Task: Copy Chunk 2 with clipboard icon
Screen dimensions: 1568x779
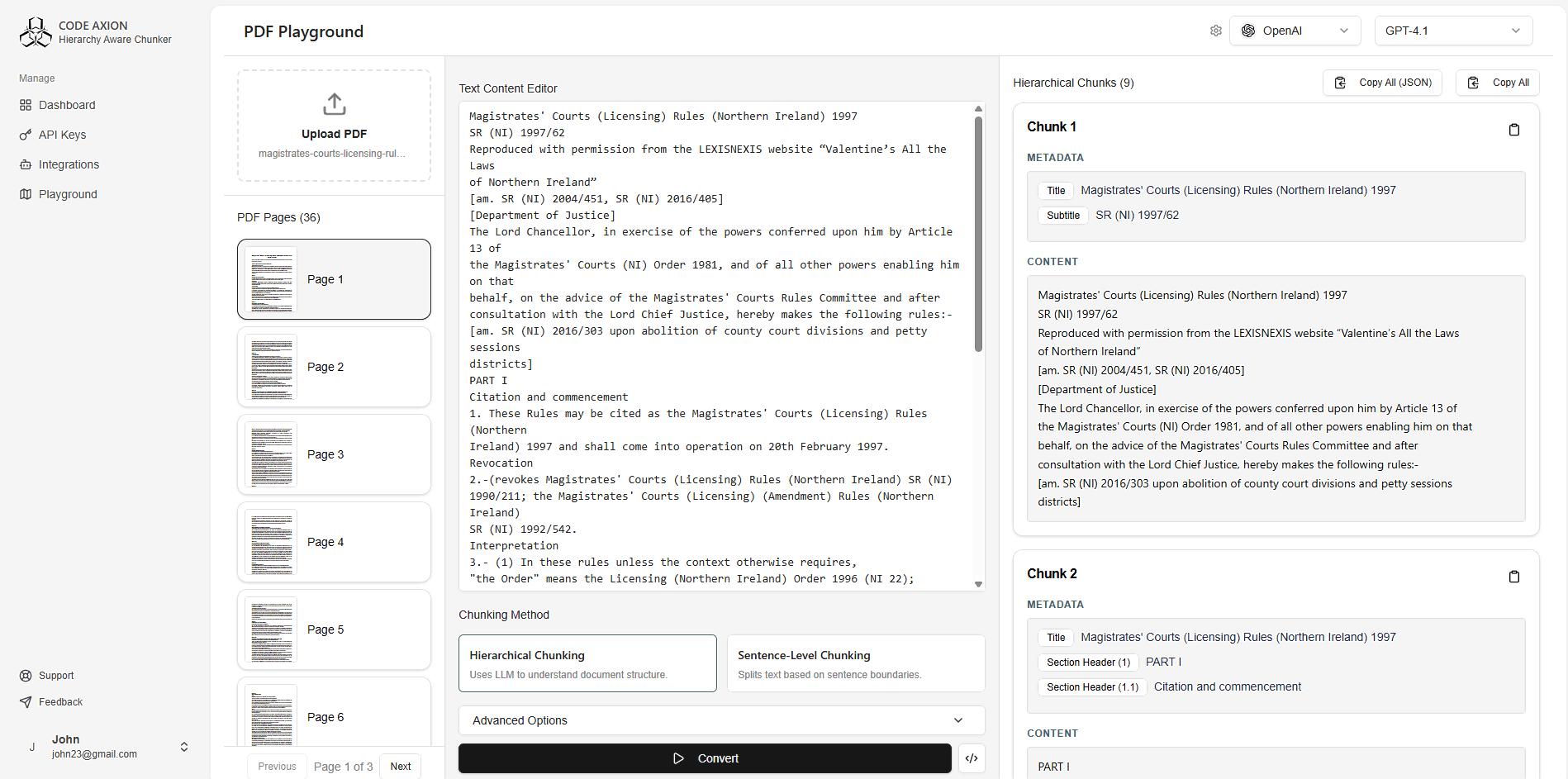Action: pos(1514,577)
